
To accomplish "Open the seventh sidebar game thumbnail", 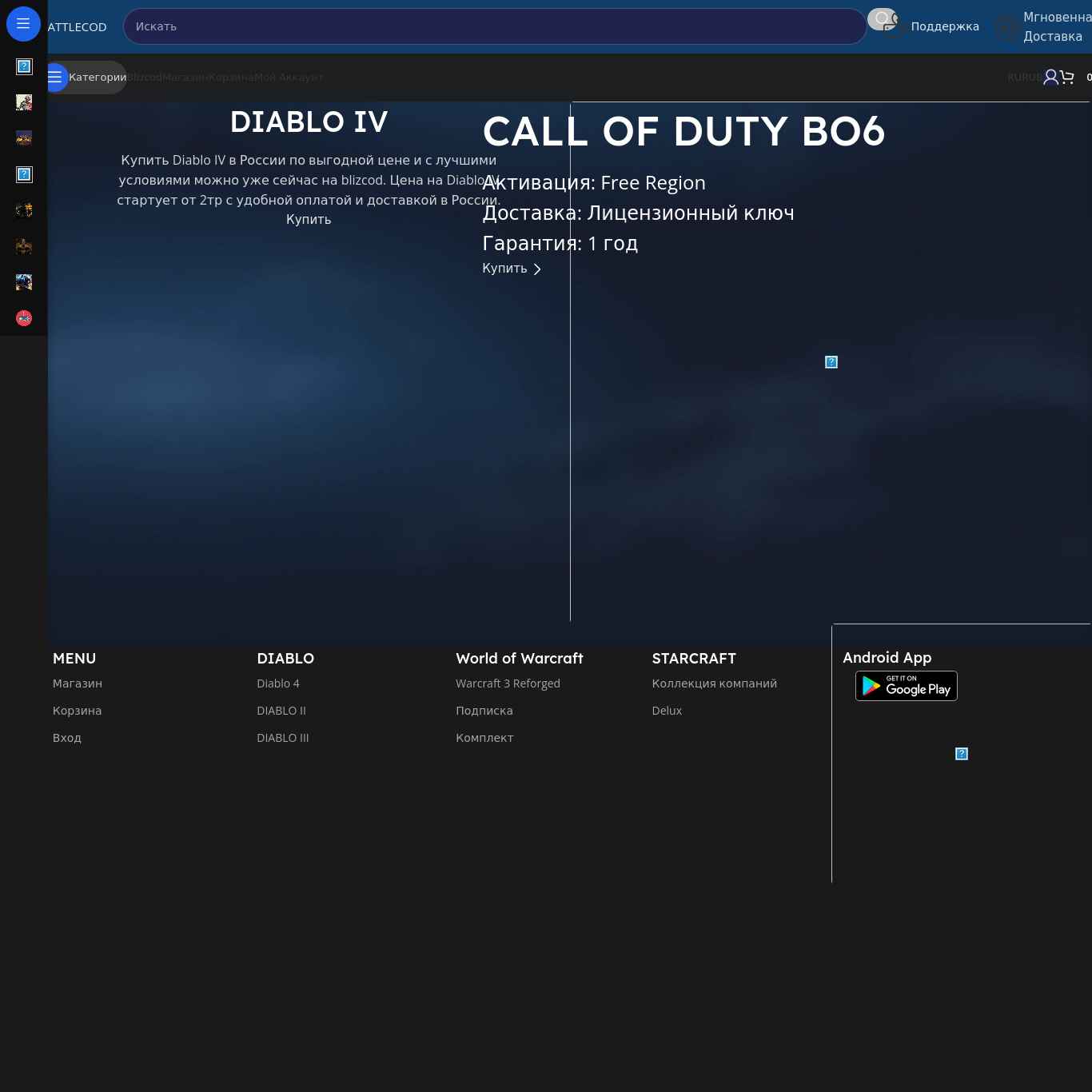I will click(x=24, y=282).
